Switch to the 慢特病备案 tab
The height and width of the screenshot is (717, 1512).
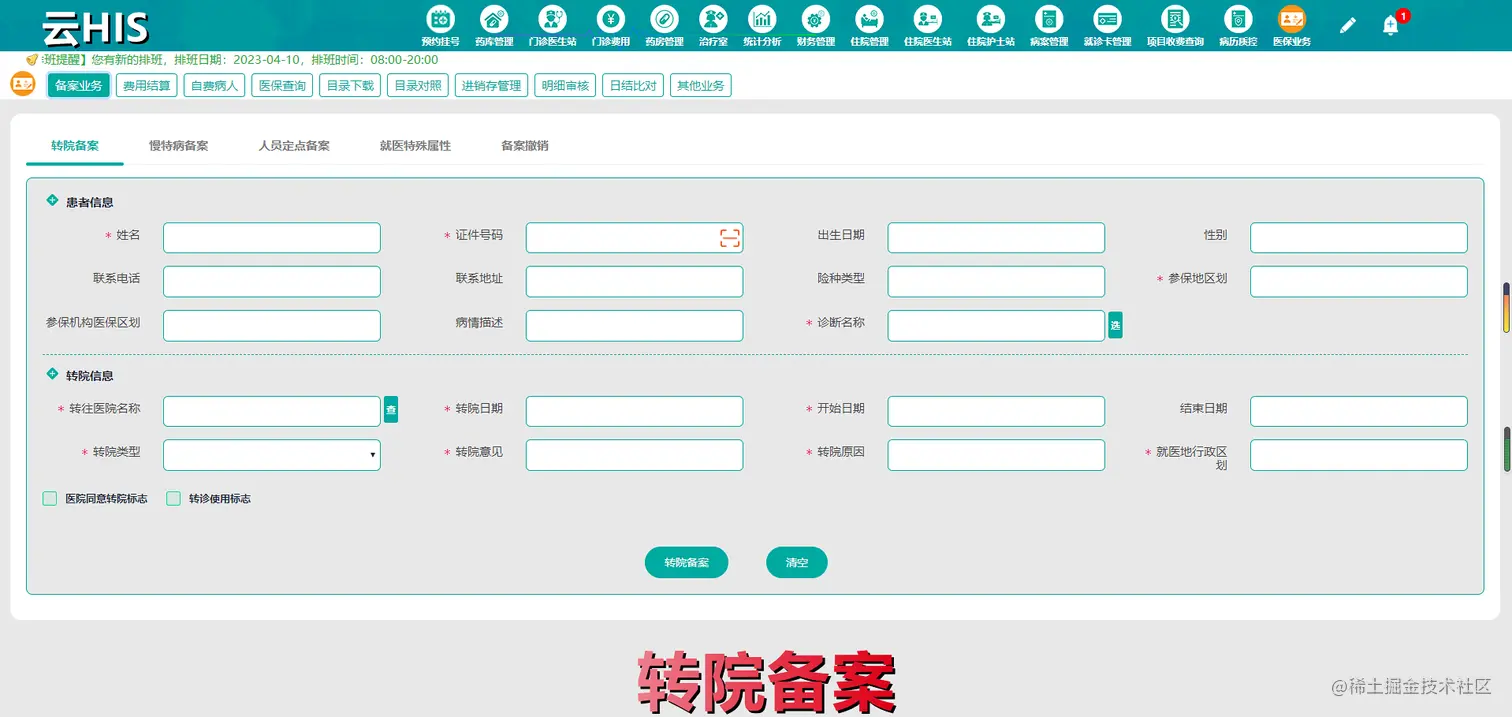[x=180, y=144]
